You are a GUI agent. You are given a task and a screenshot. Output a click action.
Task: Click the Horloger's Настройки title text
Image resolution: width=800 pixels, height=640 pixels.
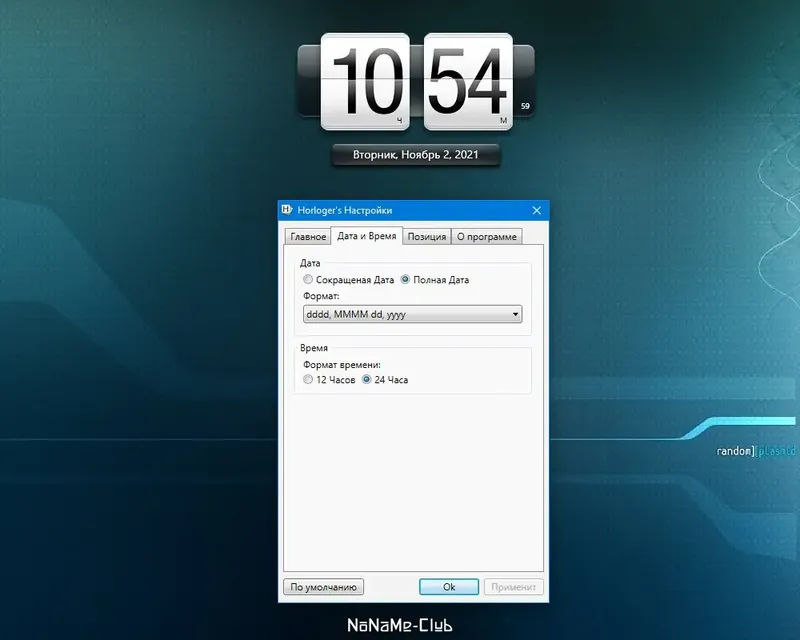click(x=345, y=210)
